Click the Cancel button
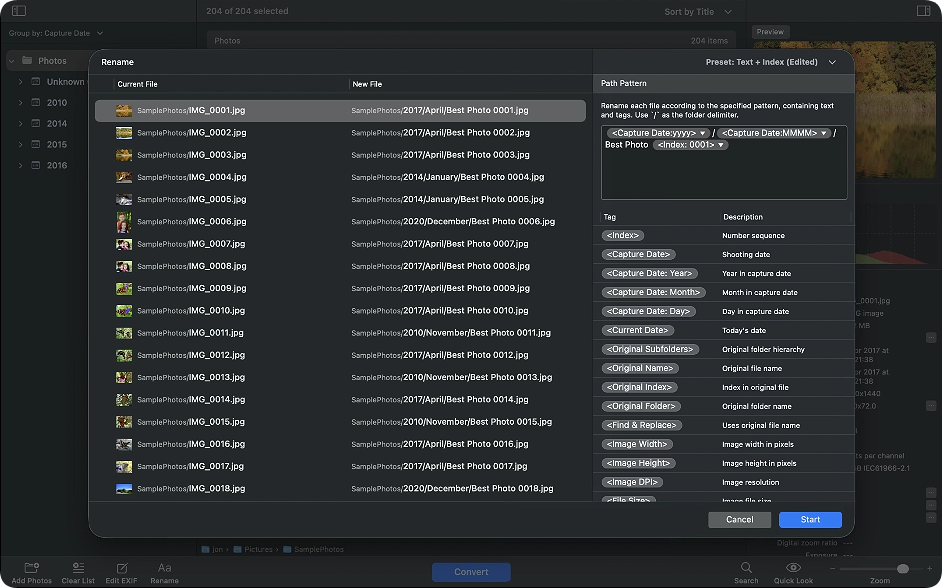This screenshot has width=942, height=588. coord(740,520)
